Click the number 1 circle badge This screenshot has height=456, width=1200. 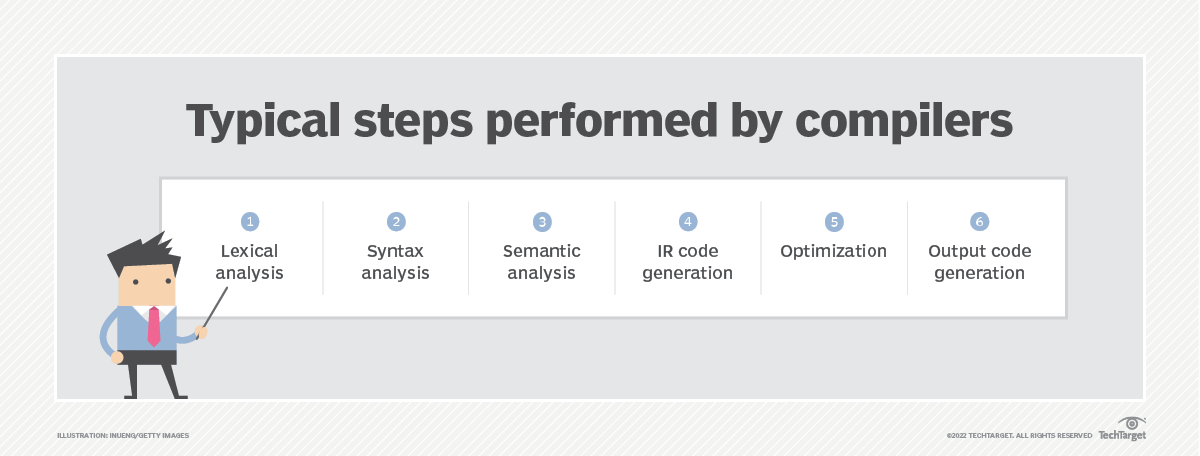(x=250, y=221)
